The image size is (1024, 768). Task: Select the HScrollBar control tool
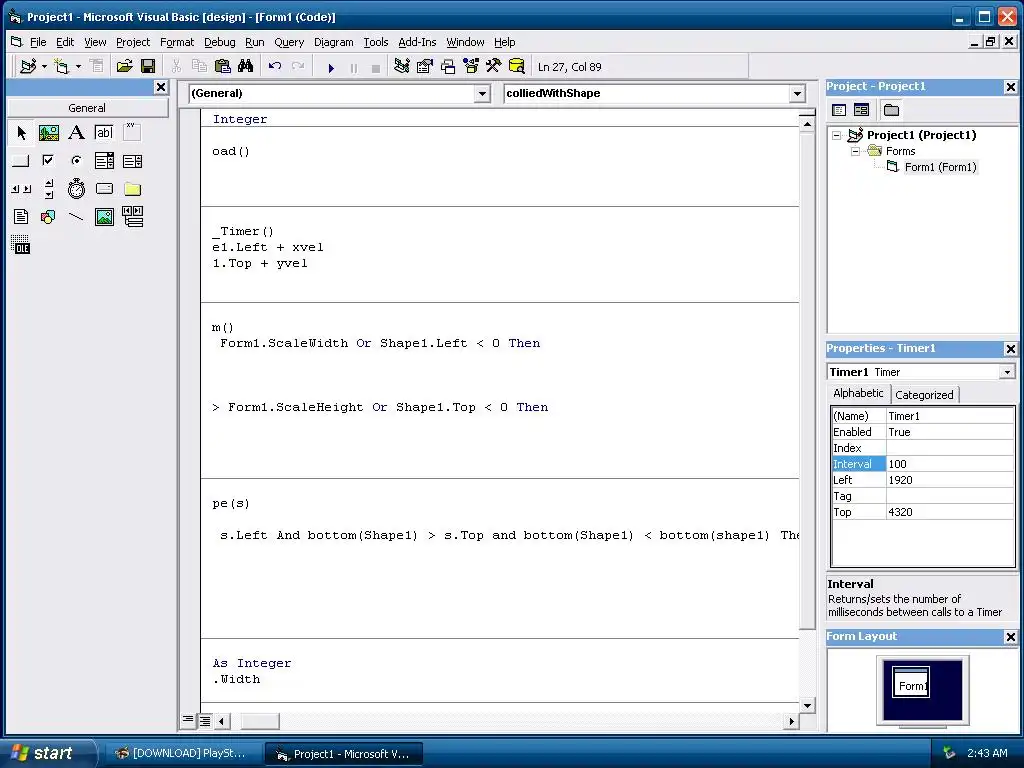click(x=21, y=189)
